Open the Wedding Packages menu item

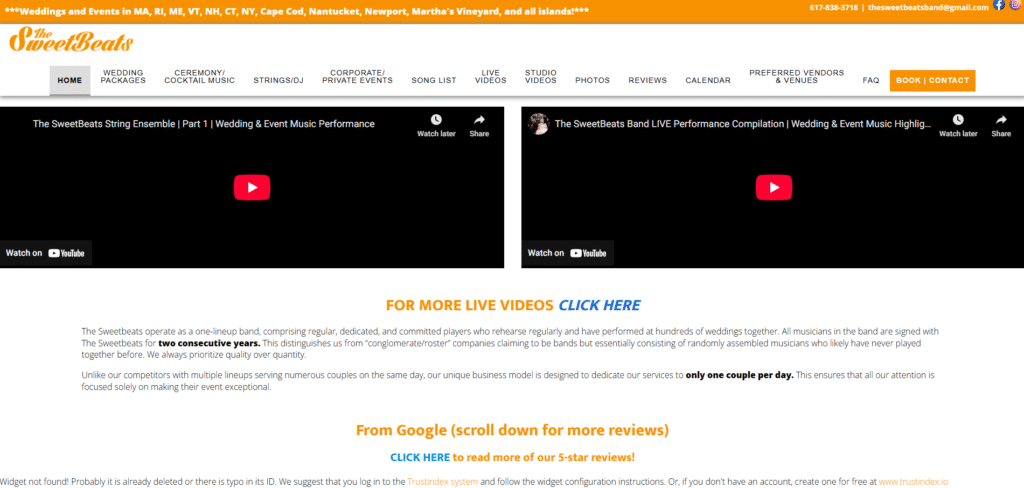123,77
